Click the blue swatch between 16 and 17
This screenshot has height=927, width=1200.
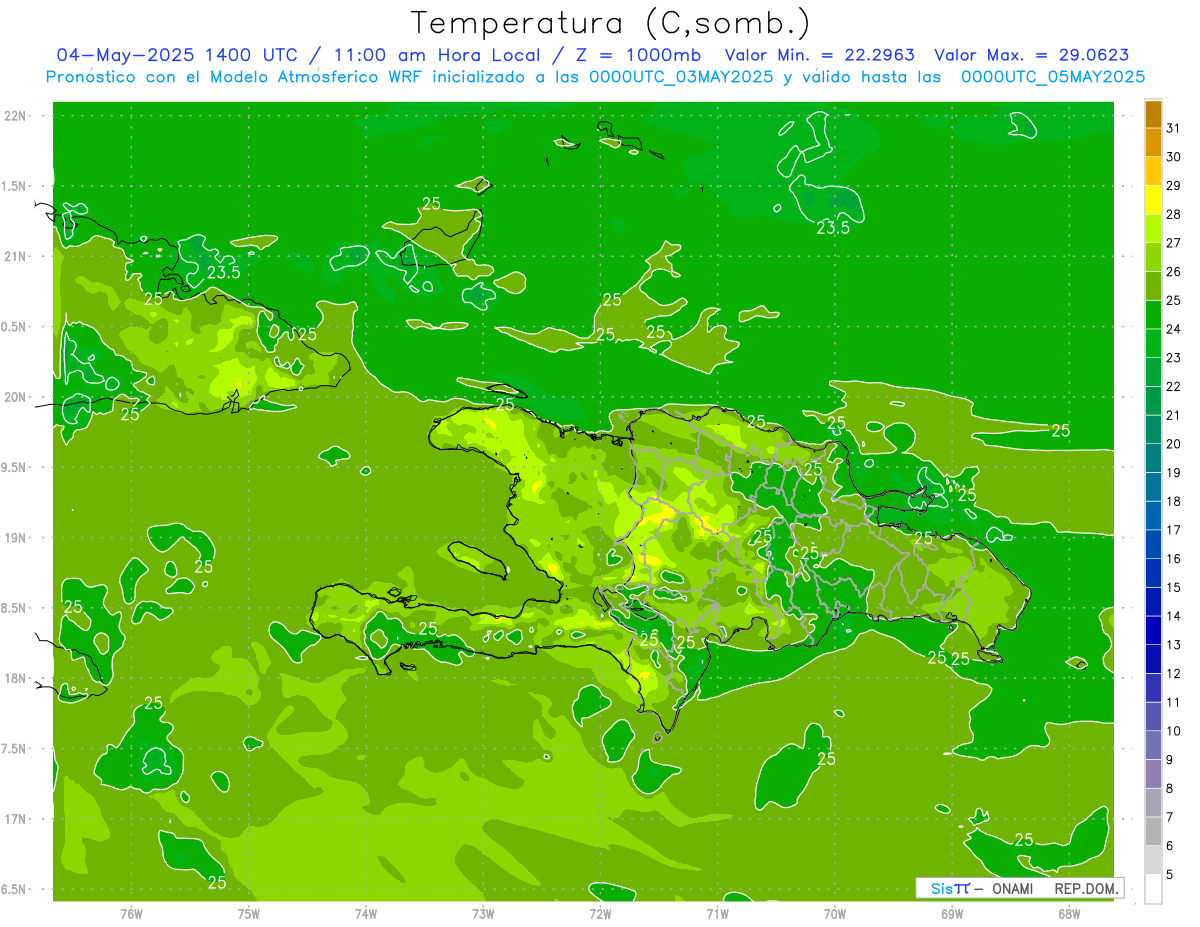click(x=1153, y=544)
